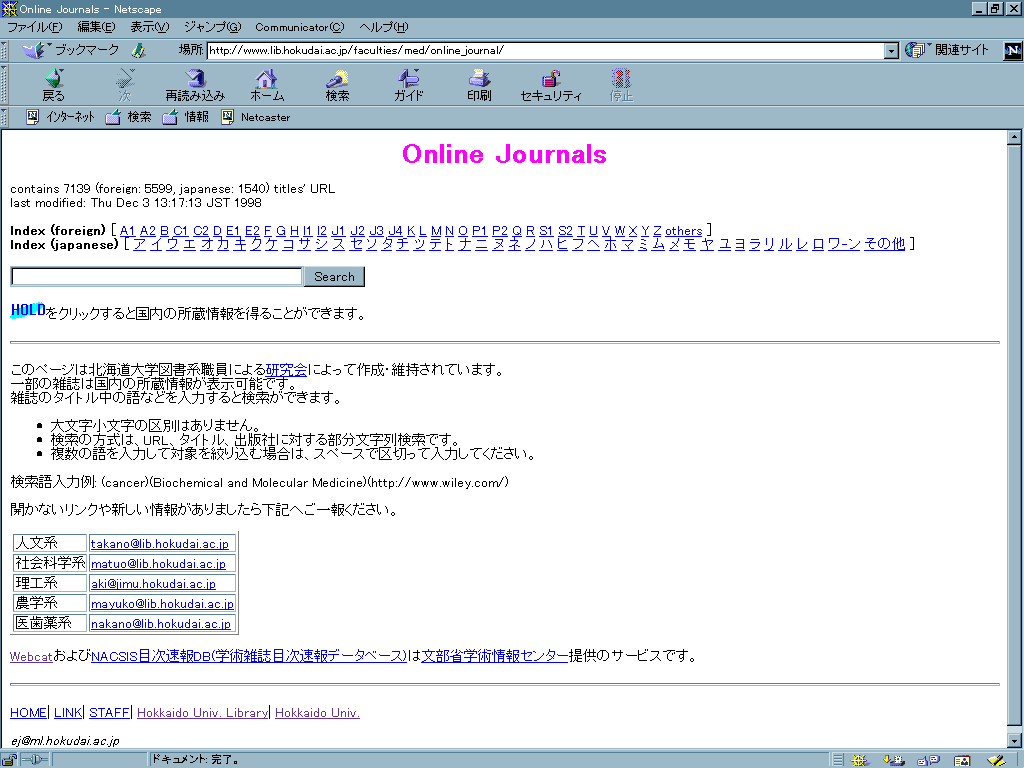Email takano@lib.hokudai.ac.jp link
The height and width of the screenshot is (768, 1024).
click(160, 543)
